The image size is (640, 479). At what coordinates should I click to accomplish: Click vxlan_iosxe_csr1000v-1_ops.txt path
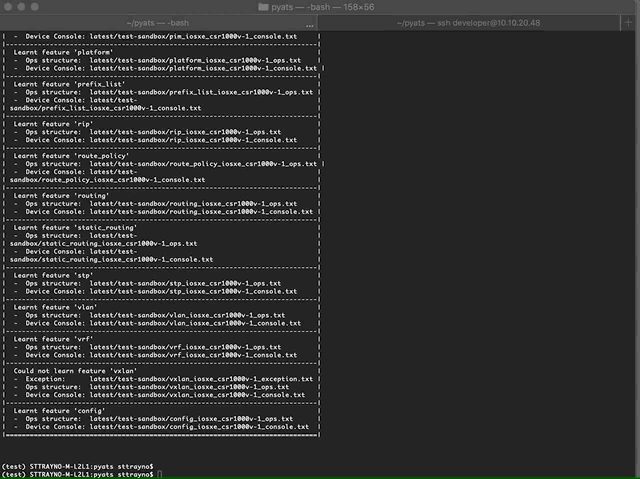coord(189,387)
